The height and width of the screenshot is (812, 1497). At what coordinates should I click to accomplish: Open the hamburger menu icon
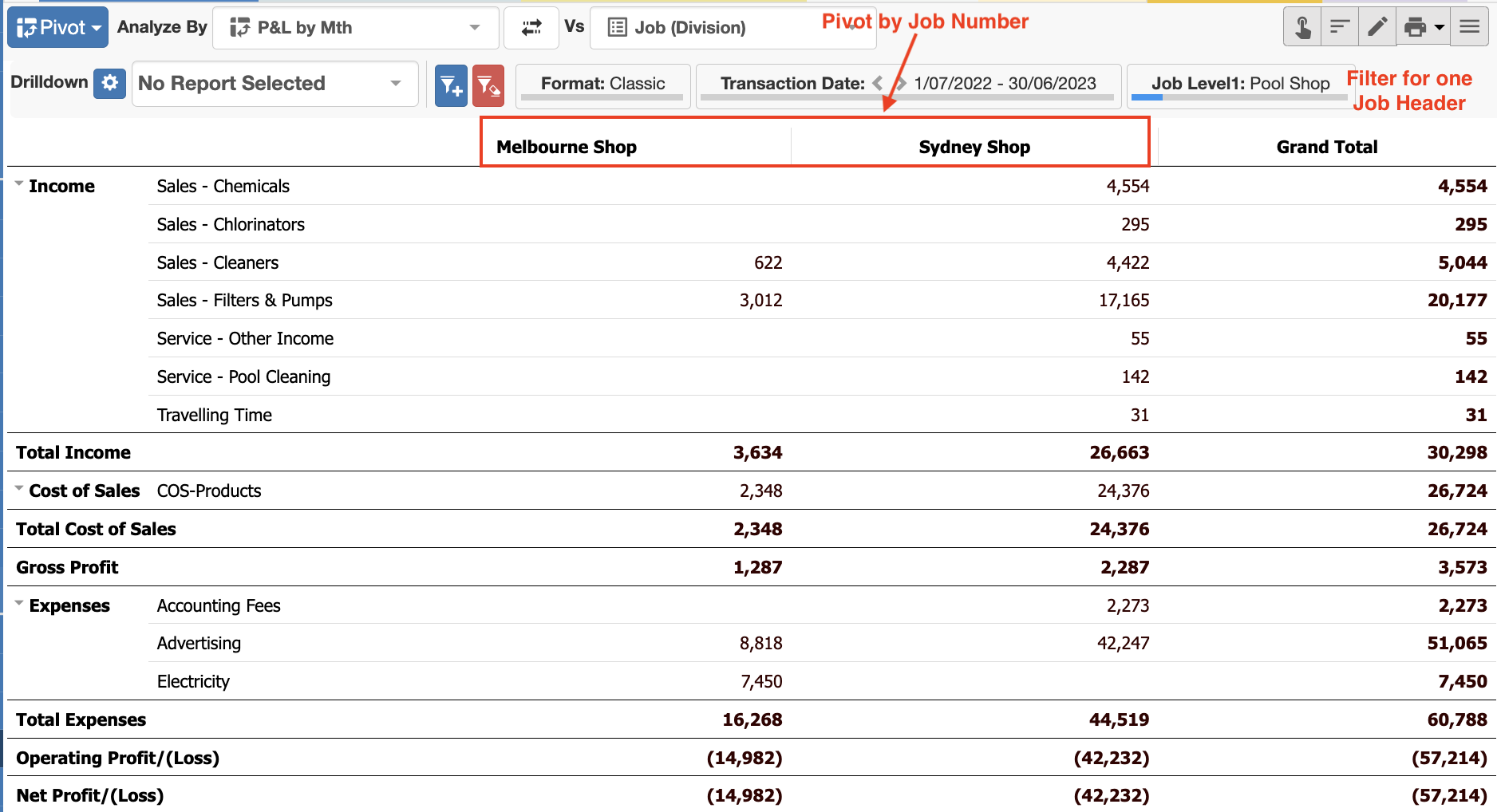point(1470,28)
